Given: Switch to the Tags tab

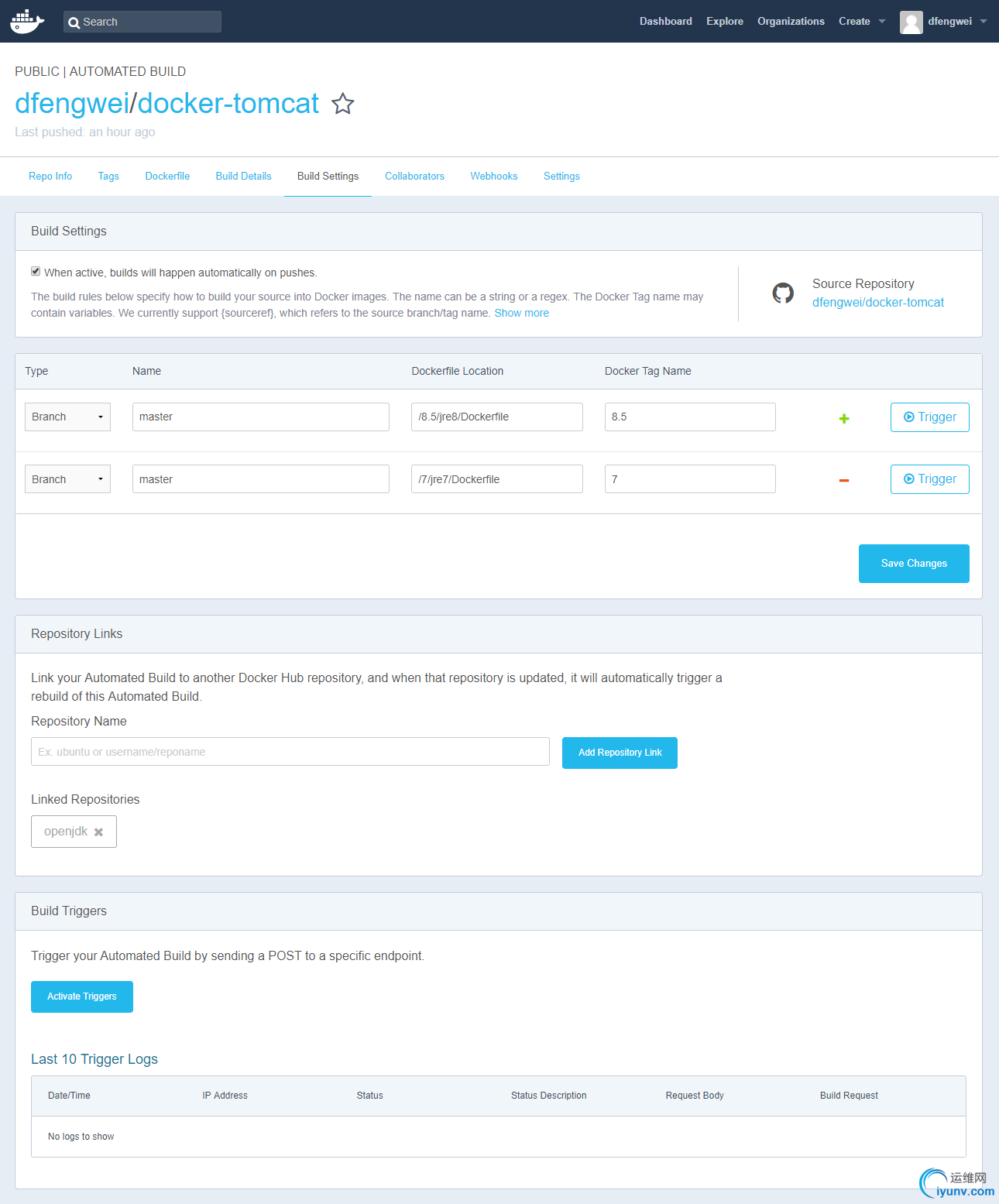Looking at the screenshot, I should 108,177.
